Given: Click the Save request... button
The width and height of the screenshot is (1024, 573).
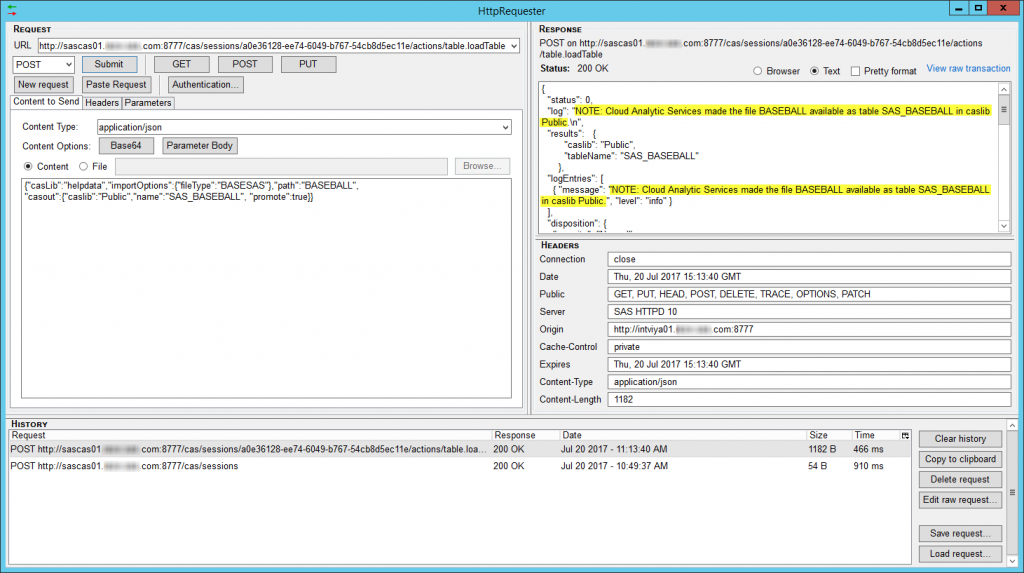Looking at the screenshot, I should 959,533.
